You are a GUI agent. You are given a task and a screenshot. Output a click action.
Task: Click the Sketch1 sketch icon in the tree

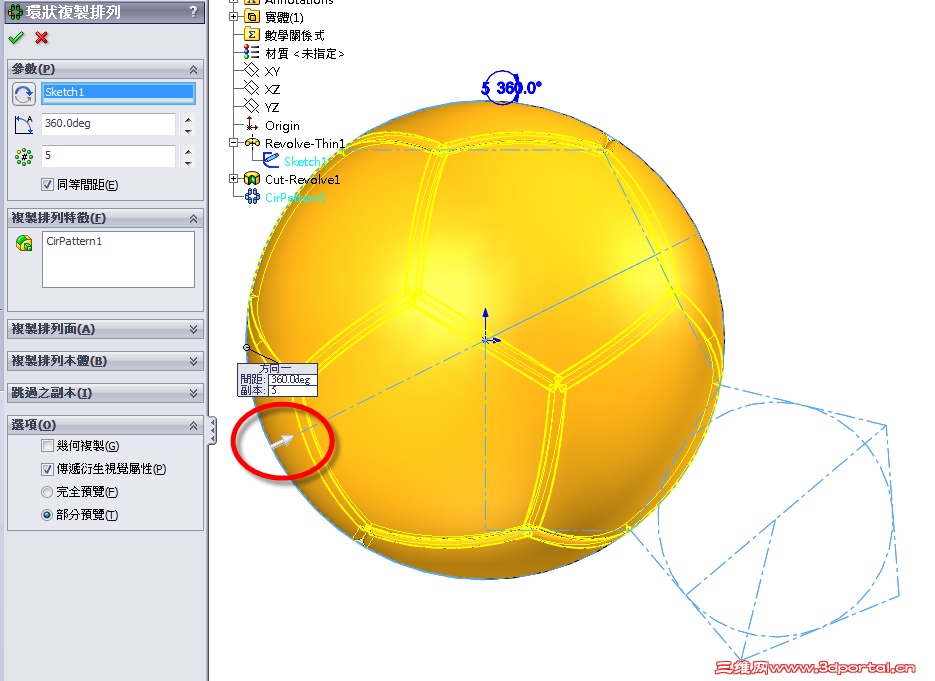click(271, 160)
